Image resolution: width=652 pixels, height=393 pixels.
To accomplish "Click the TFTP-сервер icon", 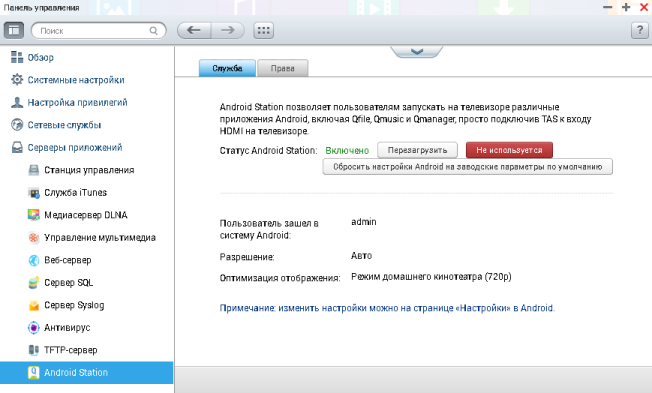I will [34, 350].
